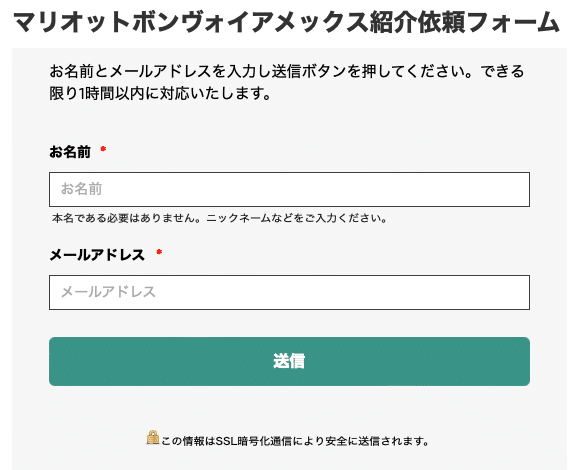Click the red asterisk next to メールアドレス
578x470 pixels.
[x=159, y=253]
